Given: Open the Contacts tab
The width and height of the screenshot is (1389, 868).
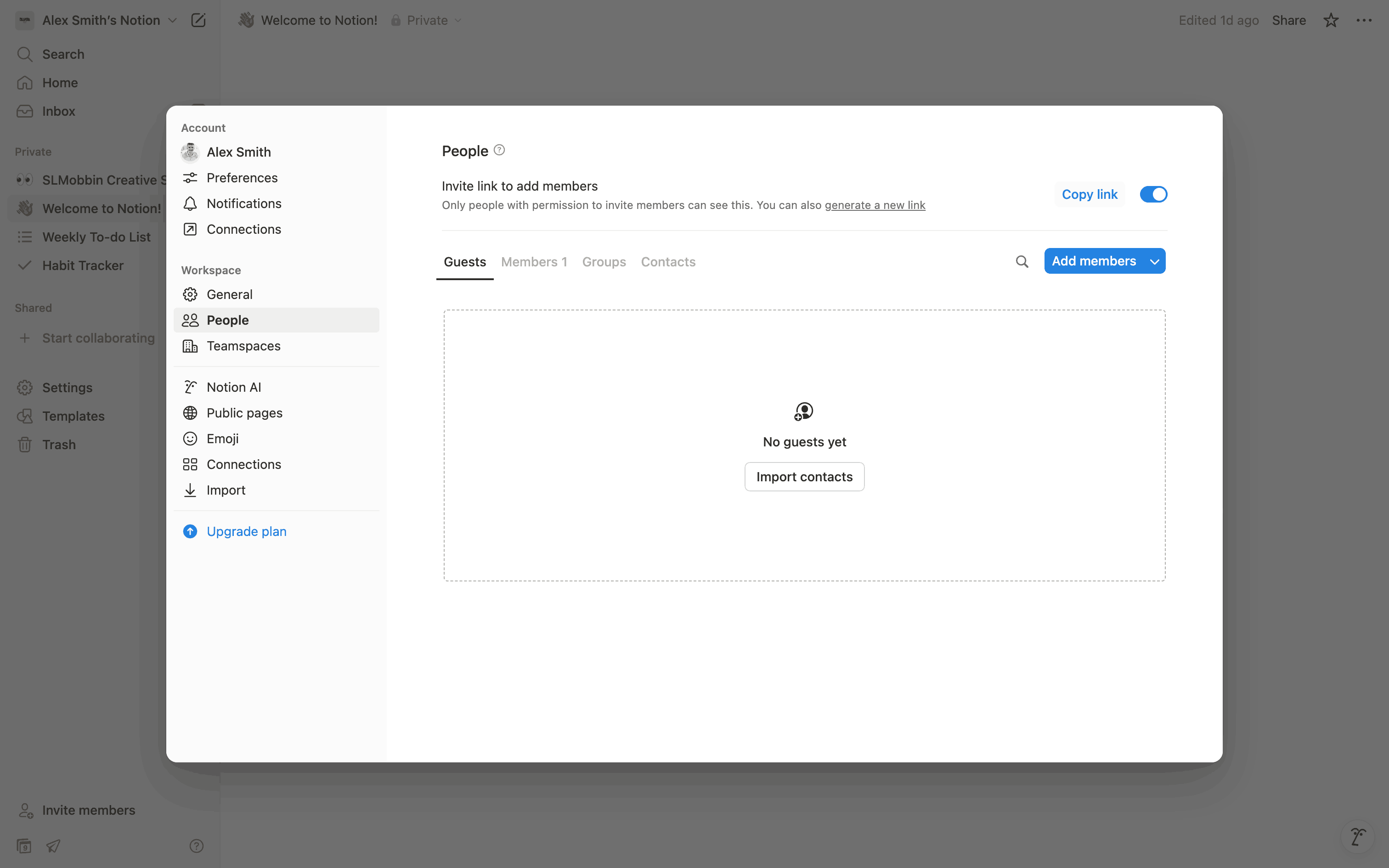Looking at the screenshot, I should (x=668, y=262).
